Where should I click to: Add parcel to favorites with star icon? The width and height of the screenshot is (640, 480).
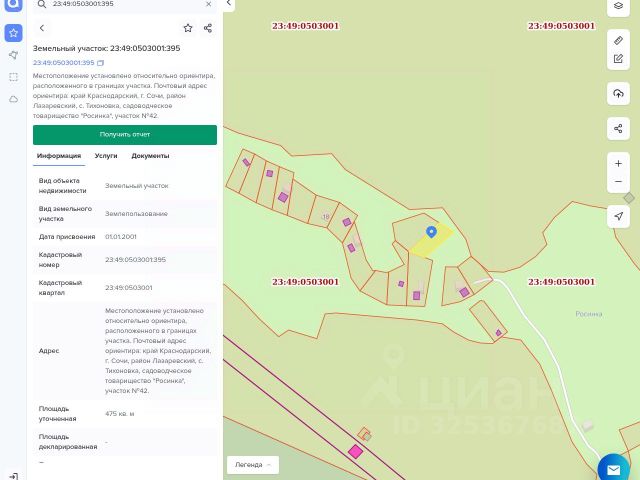(x=188, y=28)
